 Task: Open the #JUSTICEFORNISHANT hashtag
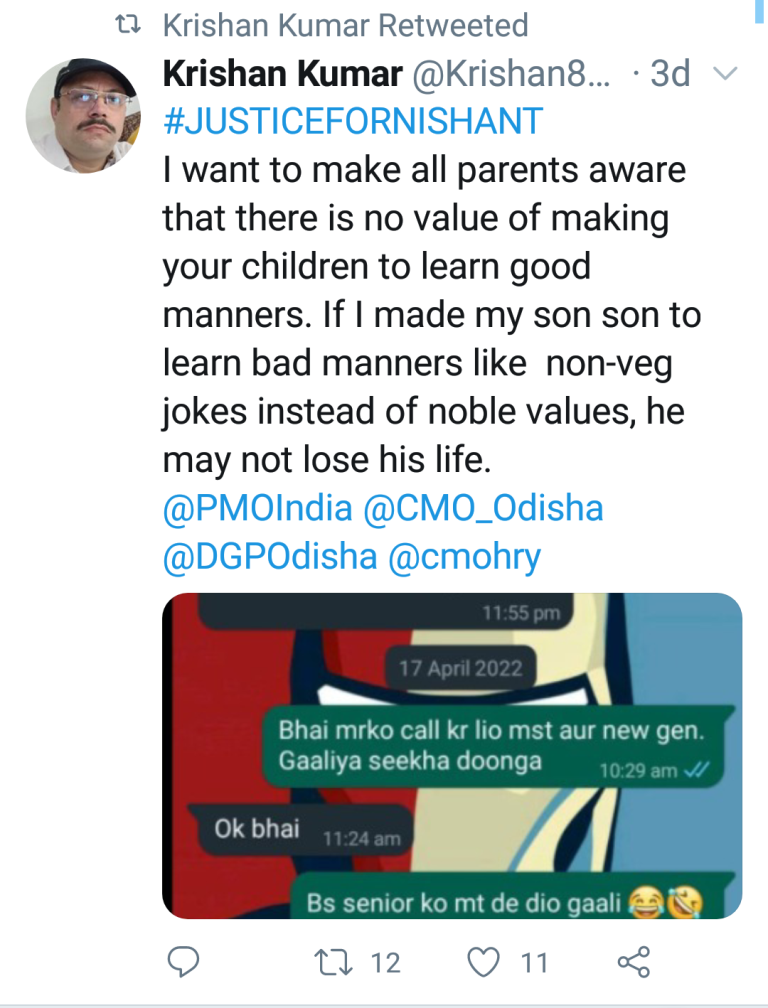(x=352, y=121)
